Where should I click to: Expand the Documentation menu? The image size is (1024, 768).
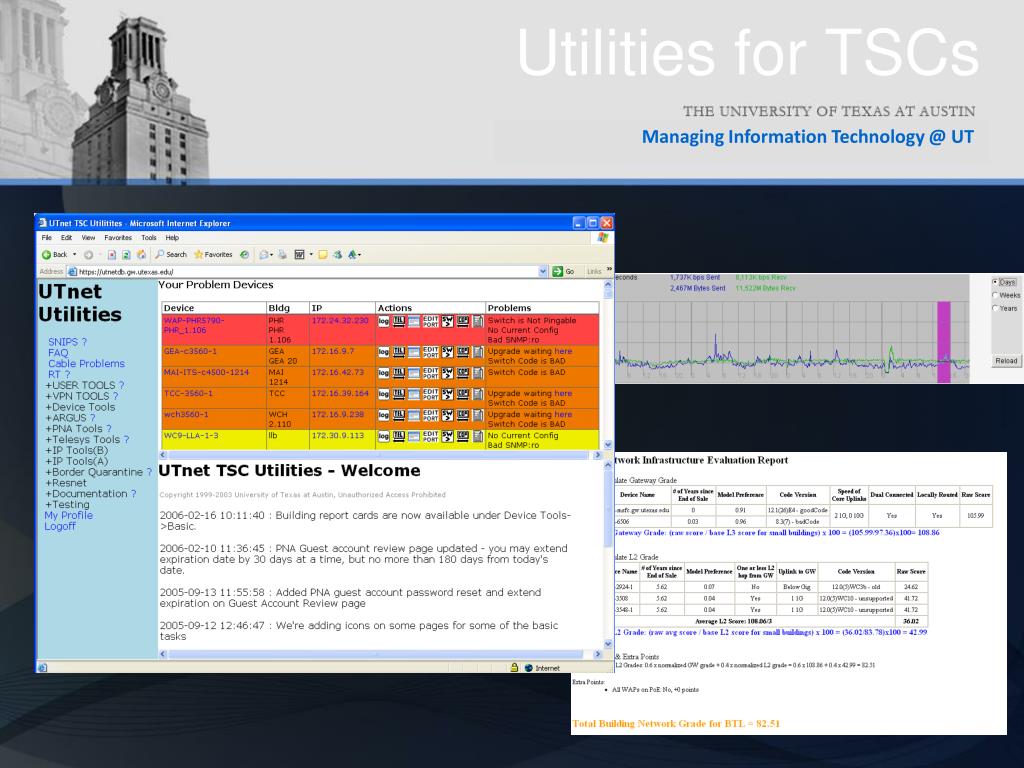86,494
